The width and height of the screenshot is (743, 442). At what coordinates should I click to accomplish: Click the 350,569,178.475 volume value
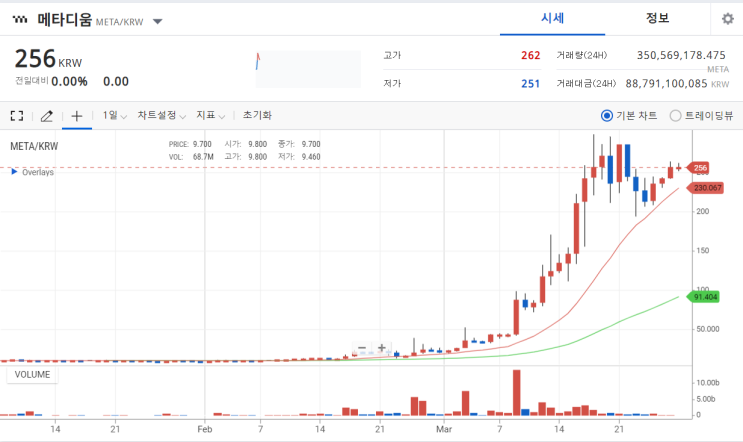(x=681, y=55)
